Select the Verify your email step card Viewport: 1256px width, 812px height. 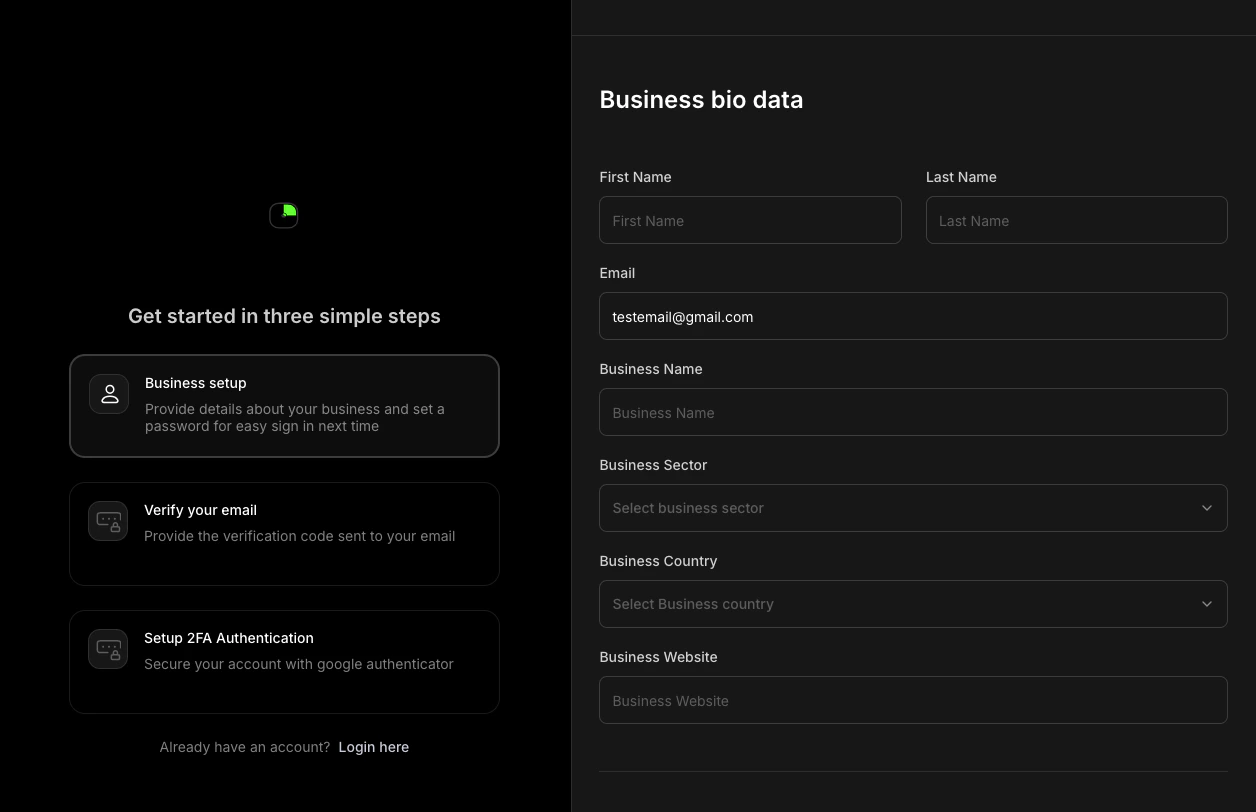point(284,533)
